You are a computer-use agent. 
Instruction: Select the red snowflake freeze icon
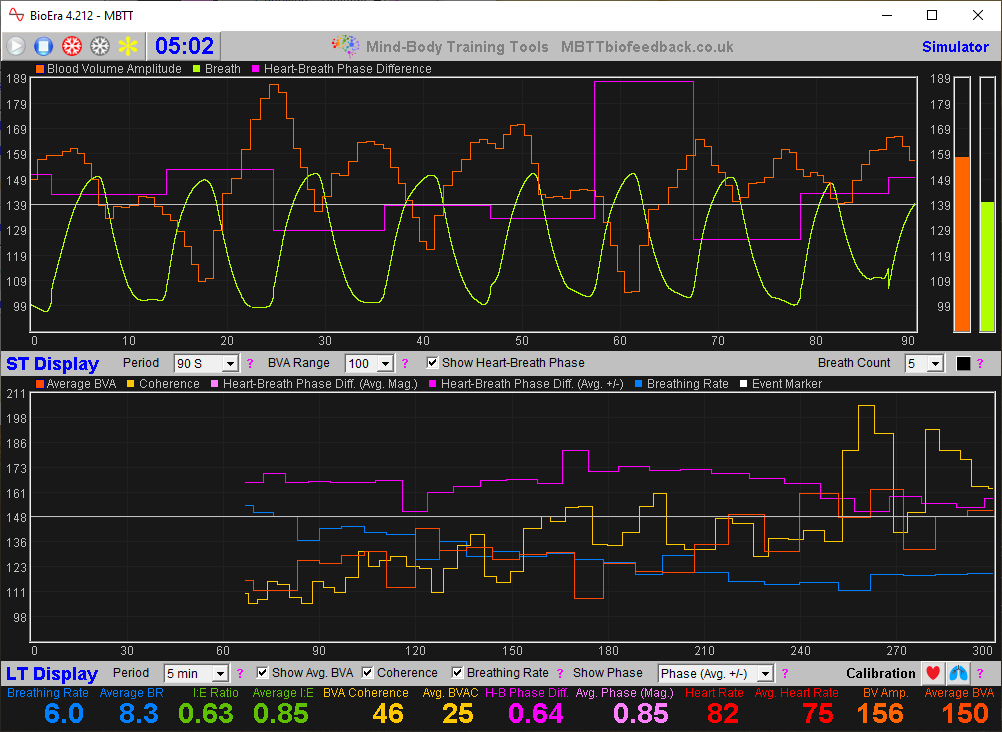pyautogui.click(x=70, y=45)
